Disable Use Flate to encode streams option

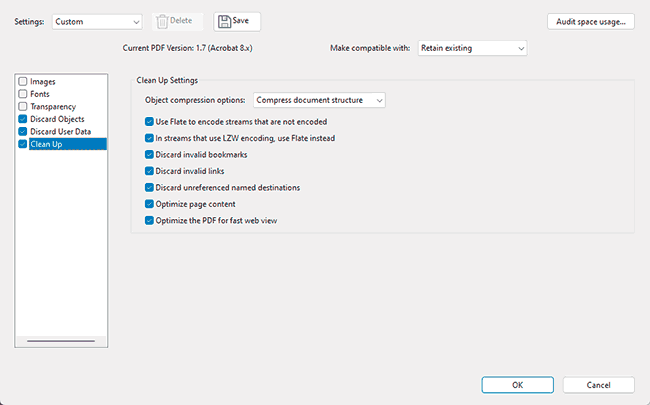click(149, 121)
